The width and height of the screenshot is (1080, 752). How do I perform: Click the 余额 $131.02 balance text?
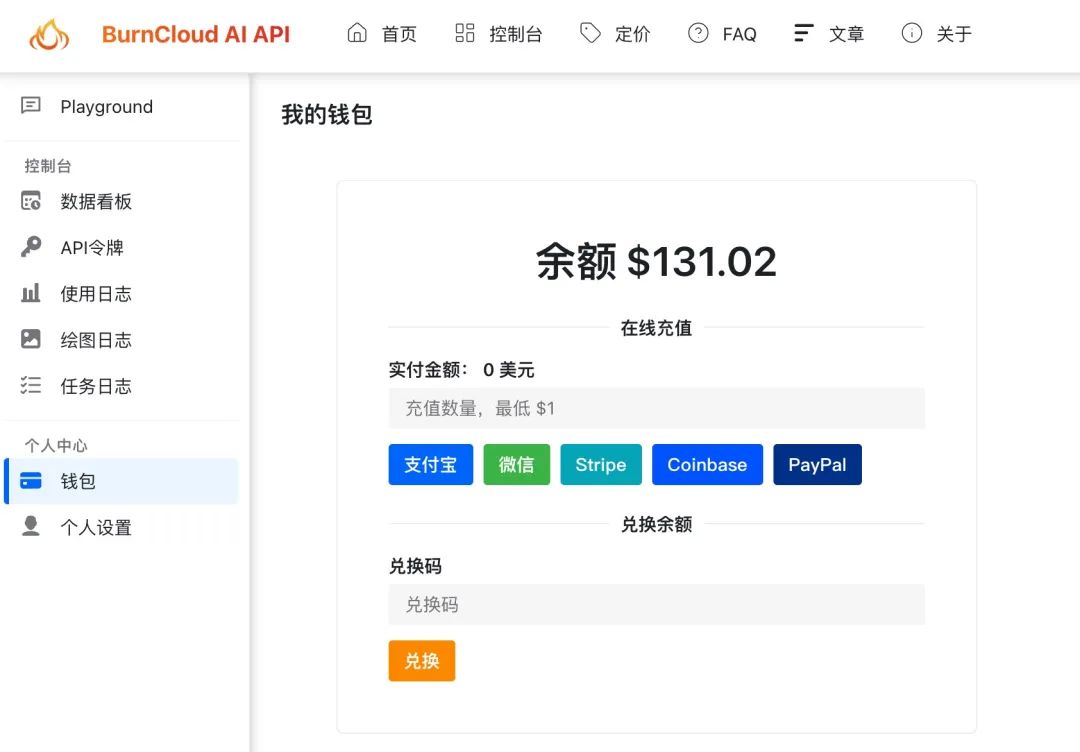pos(656,262)
